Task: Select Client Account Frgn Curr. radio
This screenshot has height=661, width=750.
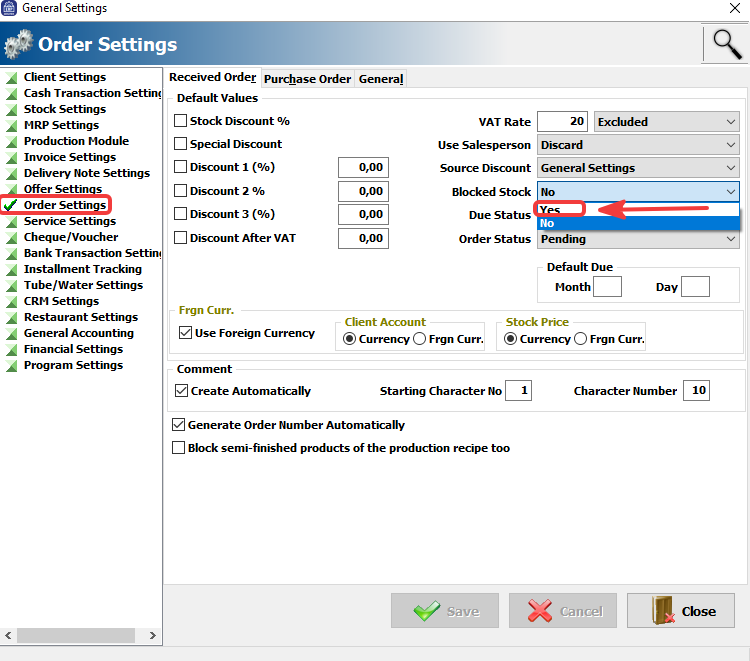Action: (x=419, y=339)
